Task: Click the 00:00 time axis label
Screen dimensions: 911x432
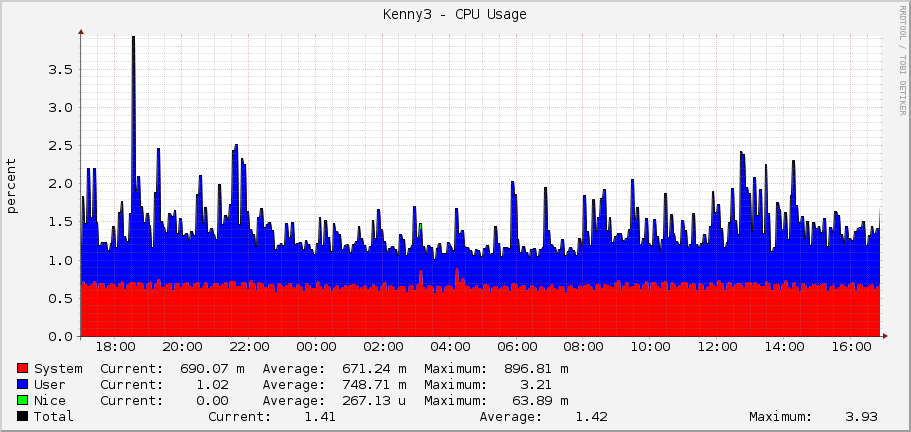Action: coord(316,347)
